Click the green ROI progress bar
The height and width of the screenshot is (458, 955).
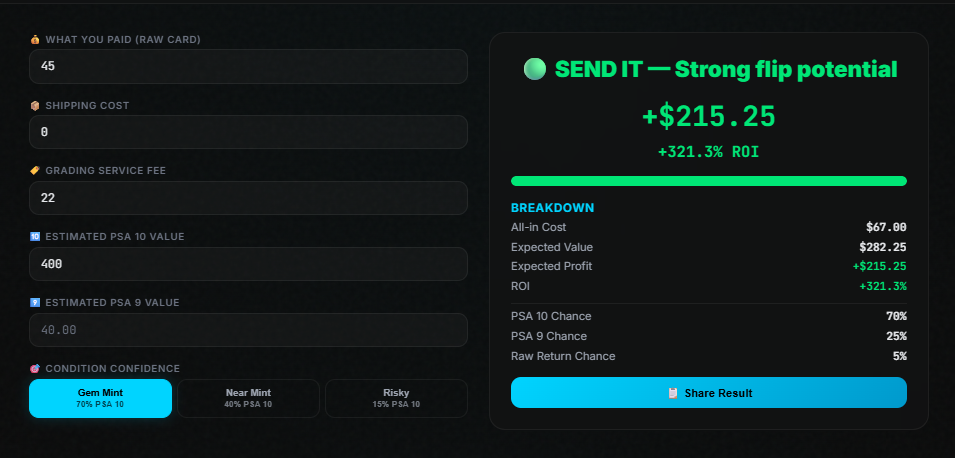708,181
